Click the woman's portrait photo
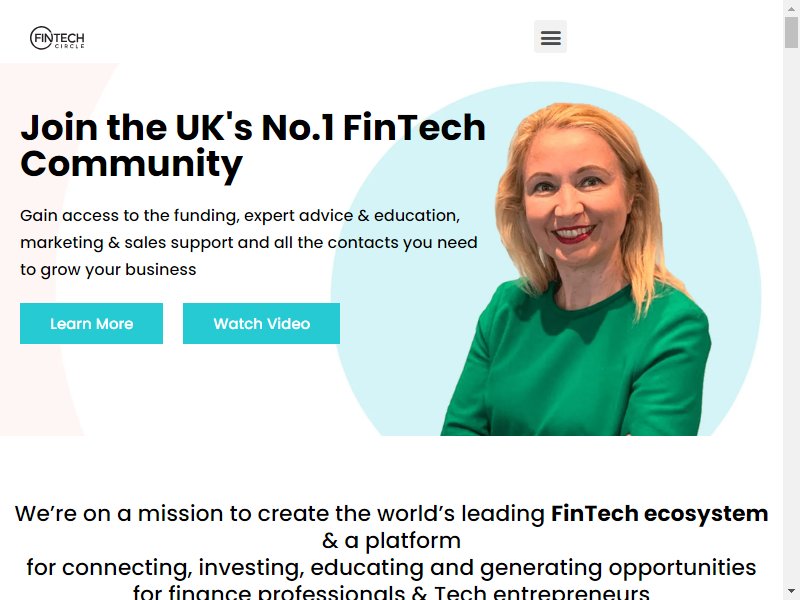This screenshot has width=800, height=600. click(576, 269)
